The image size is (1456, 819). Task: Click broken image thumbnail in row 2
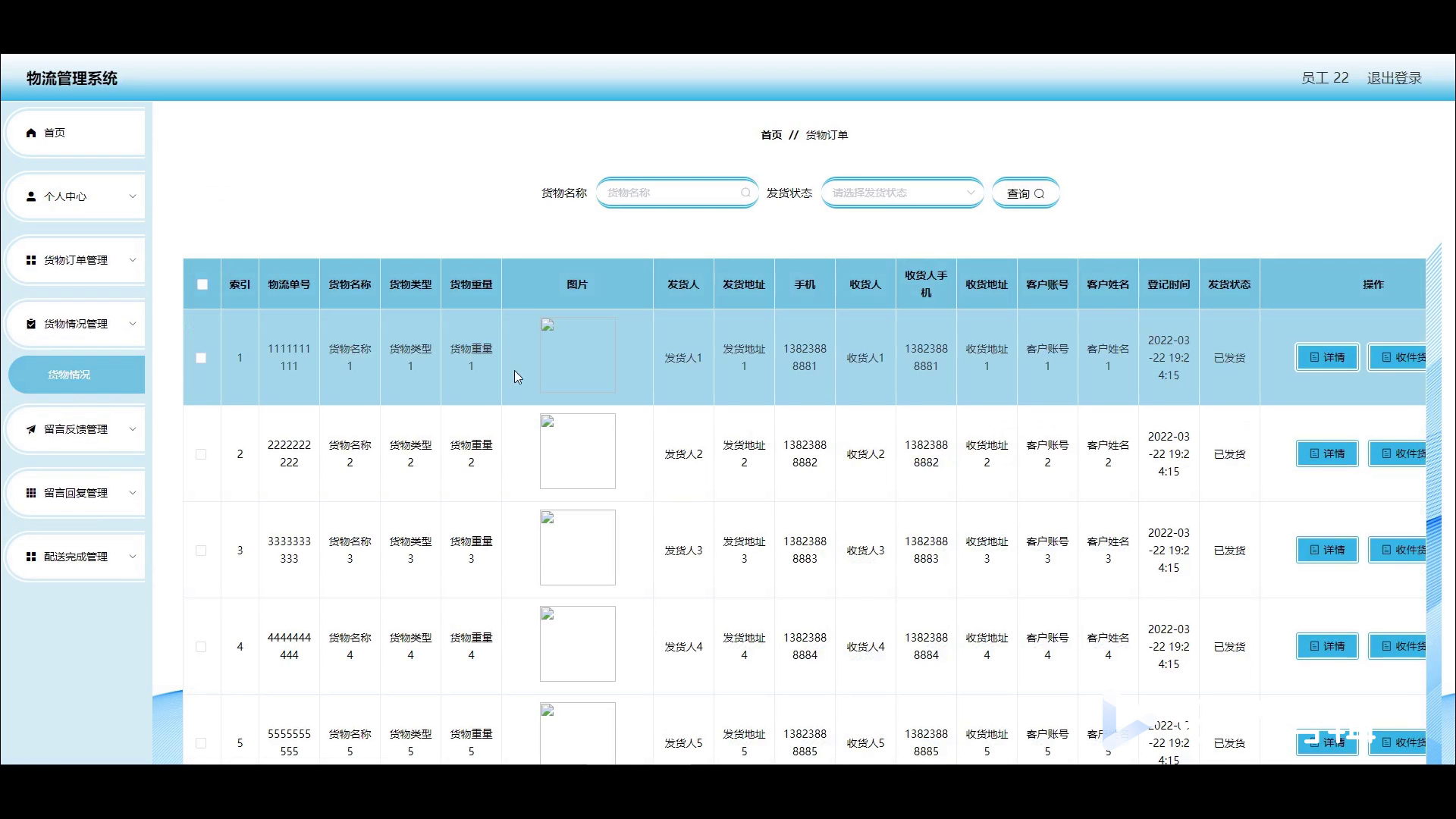[578, 451]
